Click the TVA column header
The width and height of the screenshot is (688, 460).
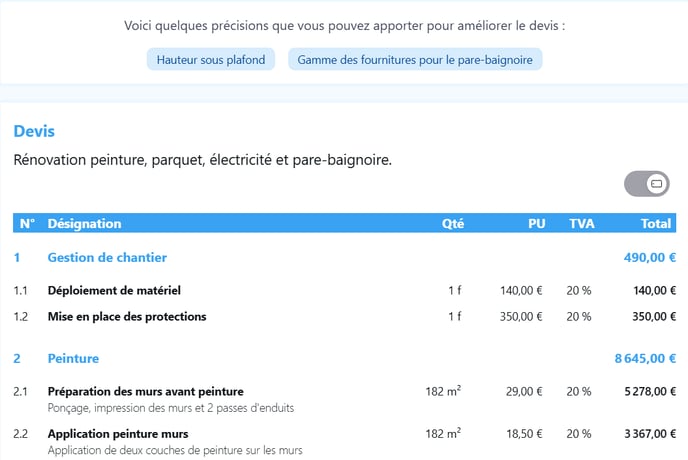[582, 224]
